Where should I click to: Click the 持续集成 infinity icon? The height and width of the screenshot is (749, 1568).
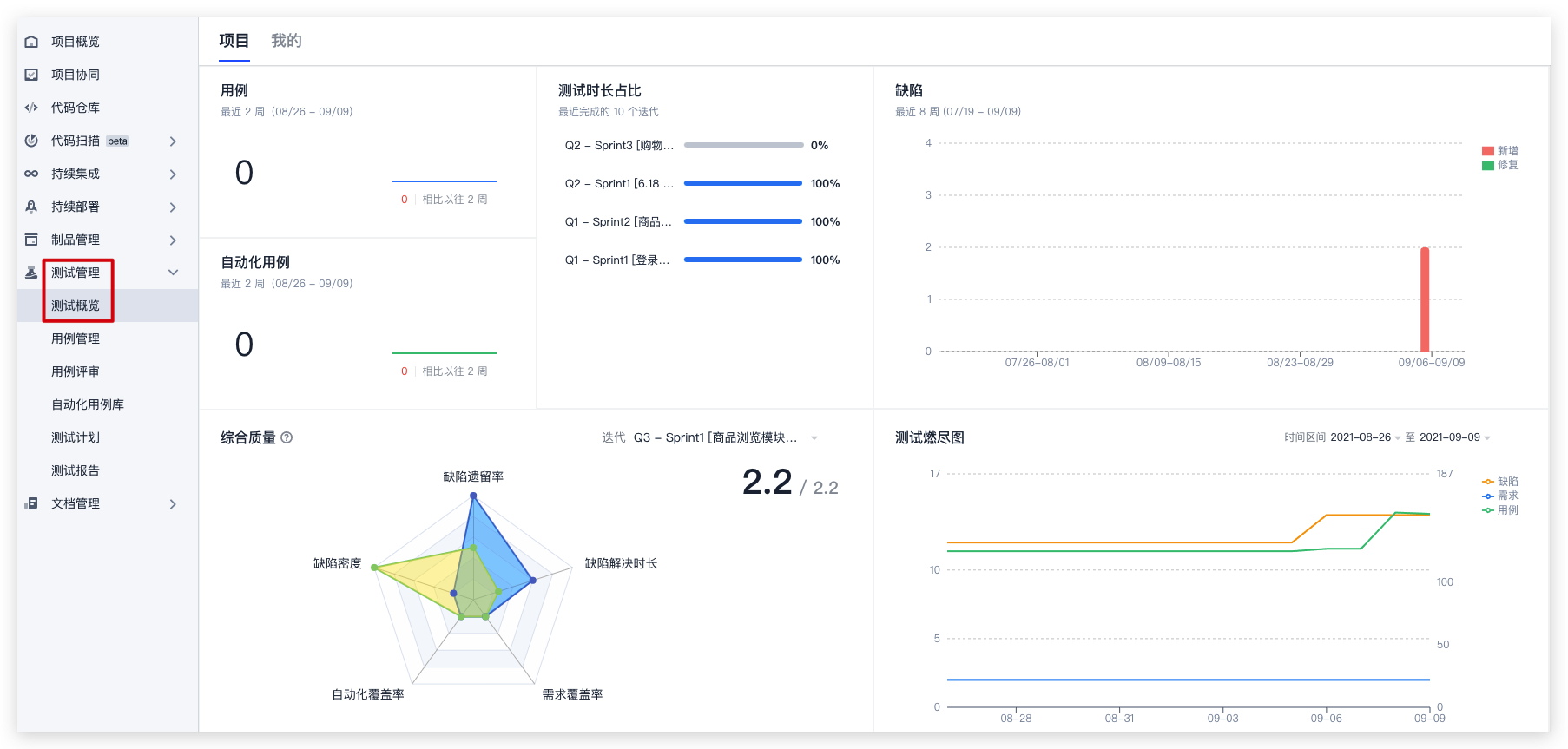[x=31, y=174]
